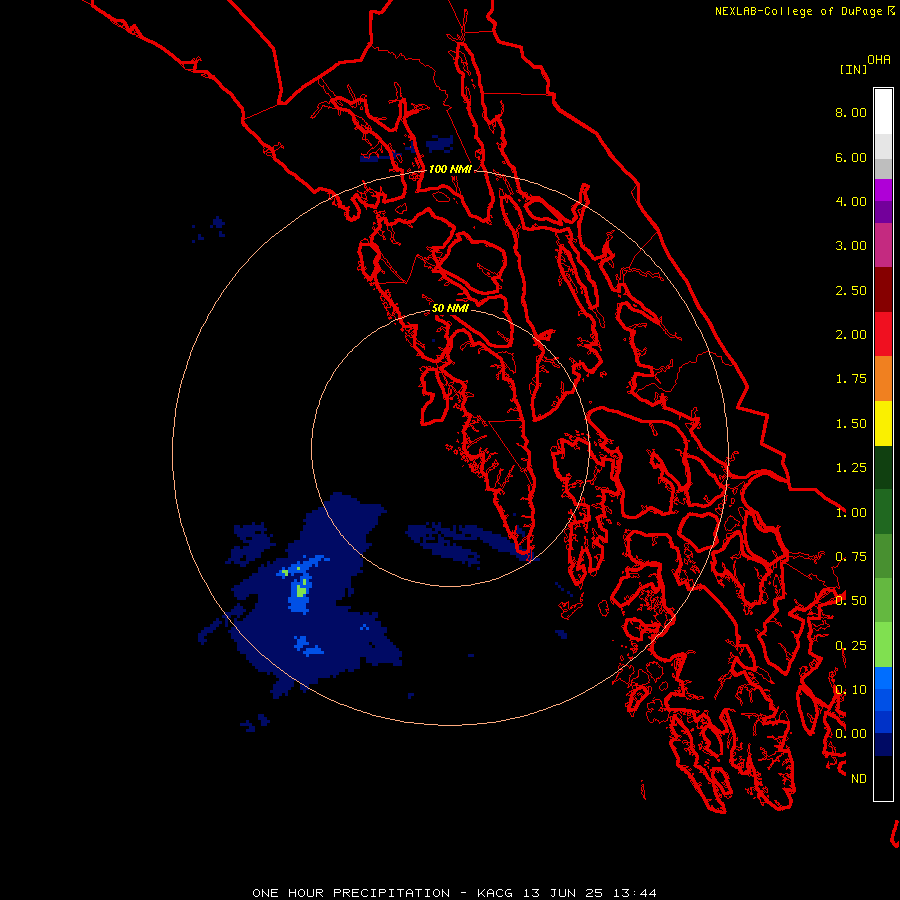This screenshot has width=900, height=900.
Task: Click the '1.25' legend value
Action: 851,468
